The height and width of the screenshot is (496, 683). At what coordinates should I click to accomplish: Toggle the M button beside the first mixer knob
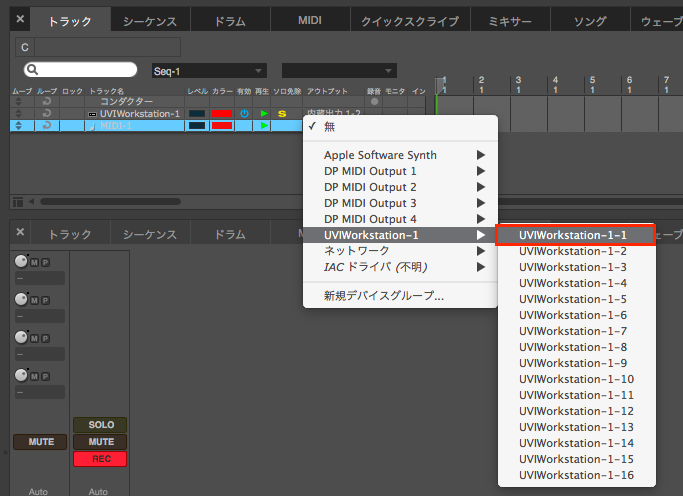pos(34,263)
